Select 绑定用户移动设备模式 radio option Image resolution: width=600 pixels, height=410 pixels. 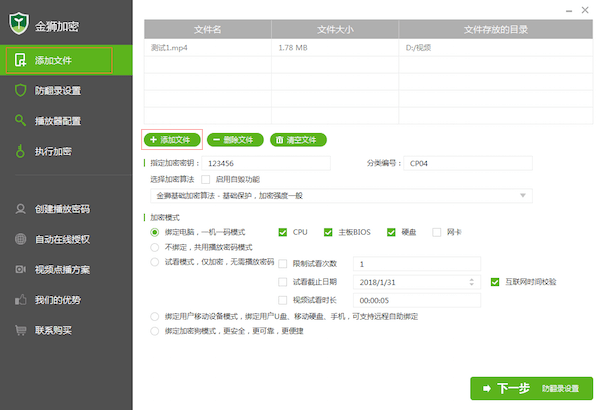coord(155,317)
